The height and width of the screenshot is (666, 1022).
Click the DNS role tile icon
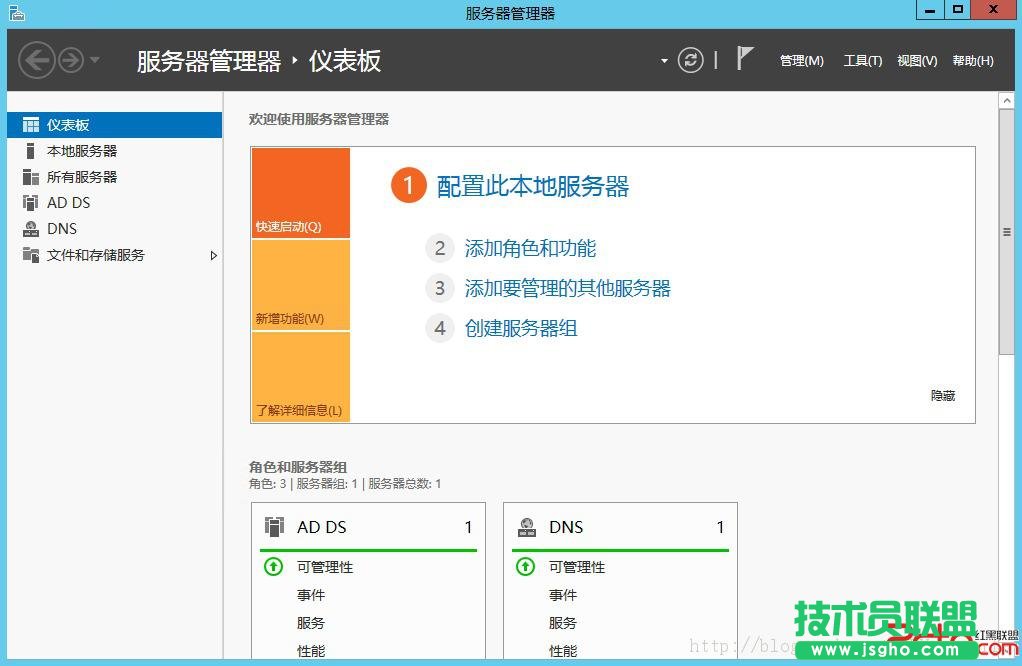[x=526, y=527]
